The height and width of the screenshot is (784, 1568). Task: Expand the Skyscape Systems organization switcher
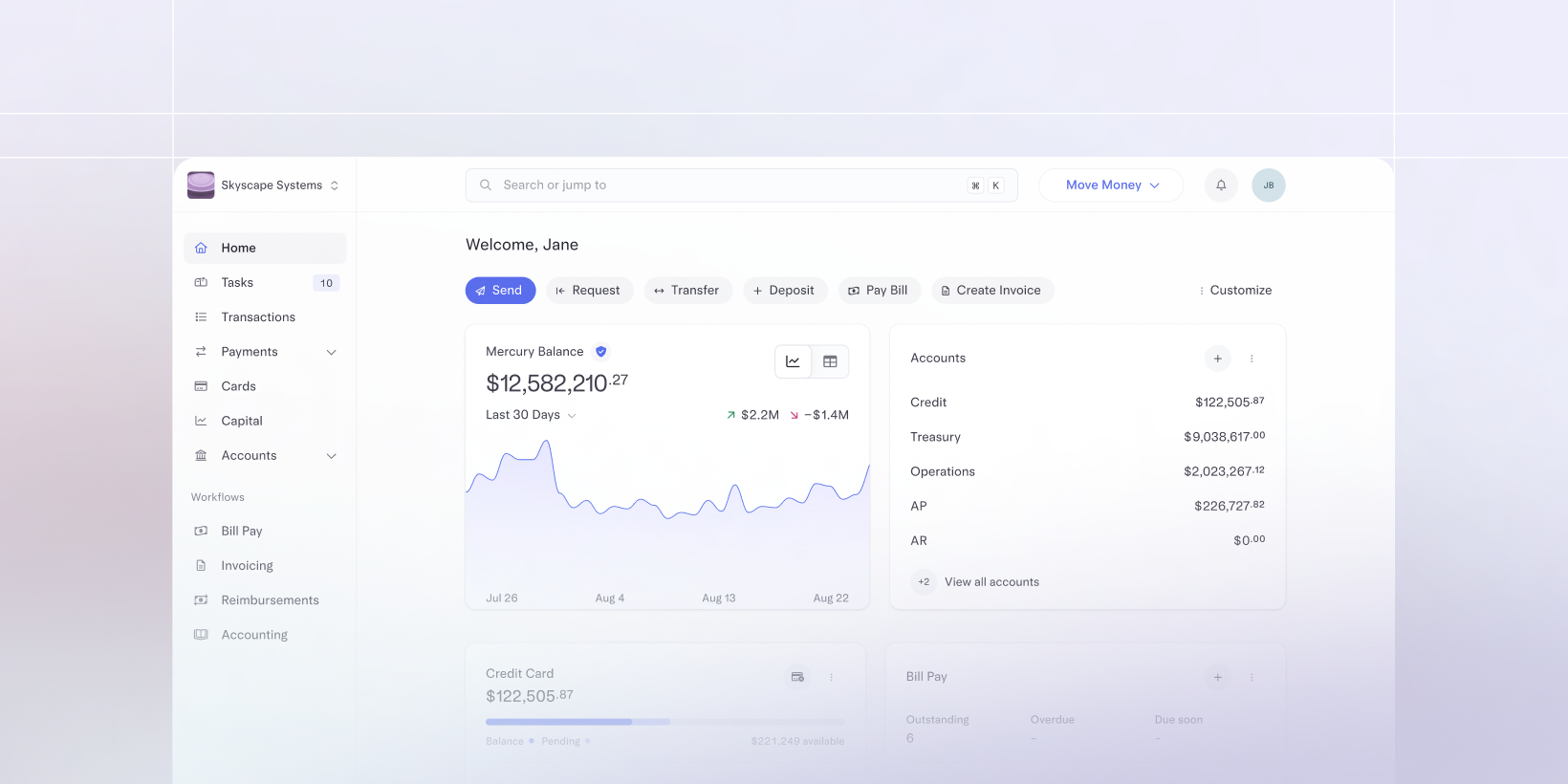(x=335, y=185)
